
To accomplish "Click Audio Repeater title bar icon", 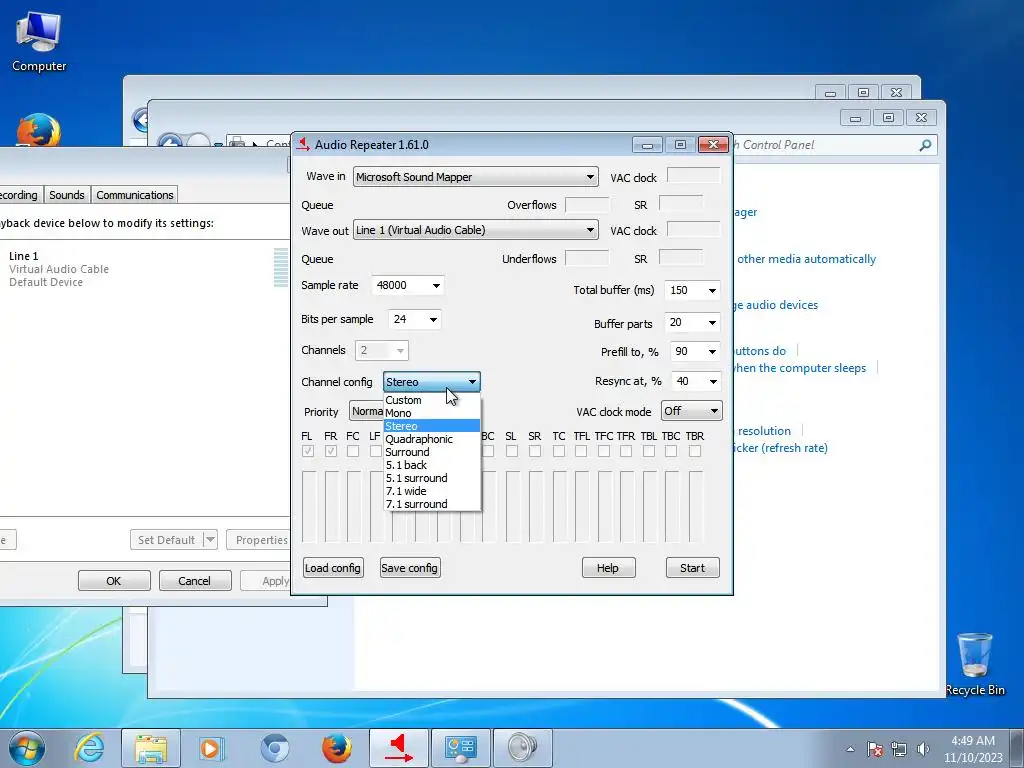I will [x=303, y=144].
